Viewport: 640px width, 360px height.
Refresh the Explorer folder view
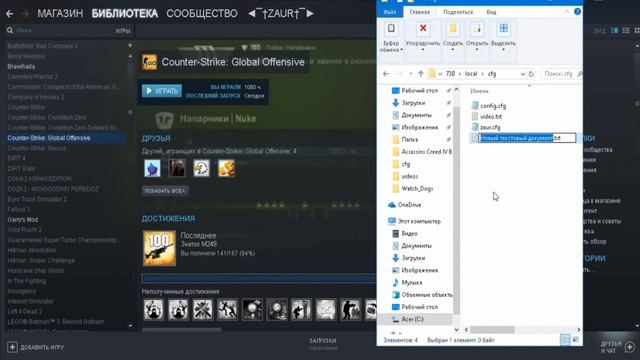(531, 74)
